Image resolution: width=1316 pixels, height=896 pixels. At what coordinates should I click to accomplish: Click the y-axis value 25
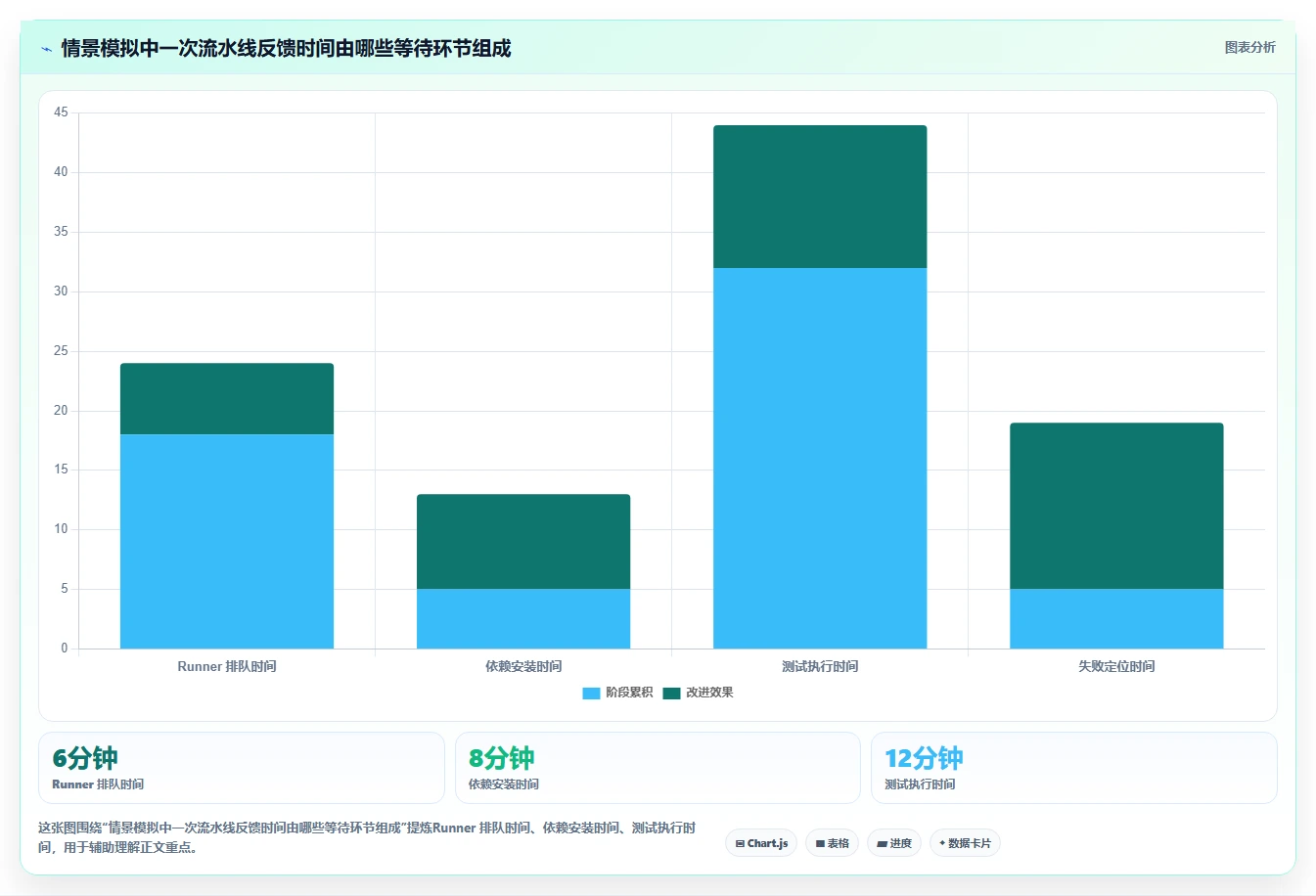tap(62, 351)
